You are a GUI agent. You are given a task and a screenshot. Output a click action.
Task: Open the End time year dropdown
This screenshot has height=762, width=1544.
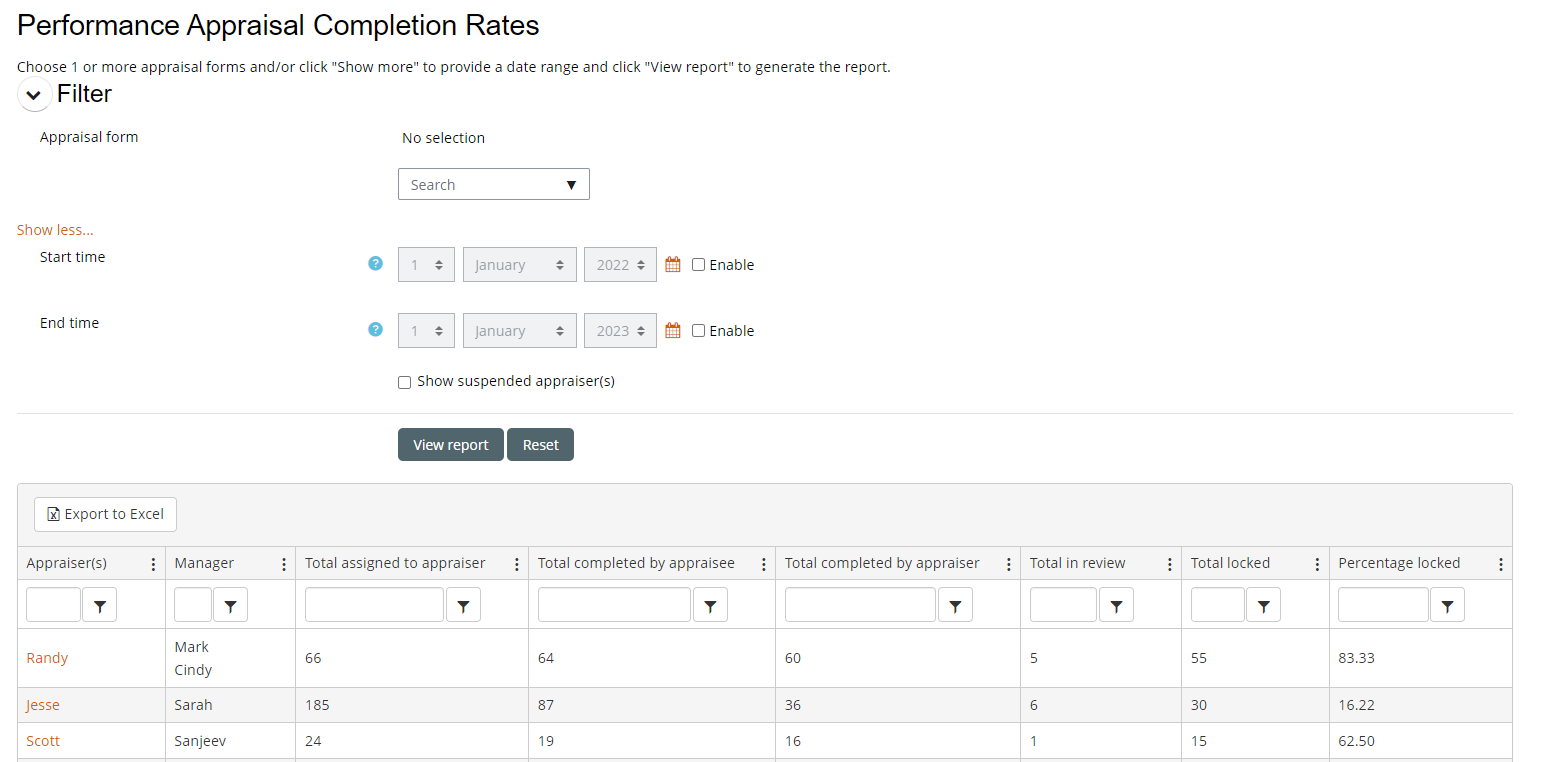click(x=620, y=331)
